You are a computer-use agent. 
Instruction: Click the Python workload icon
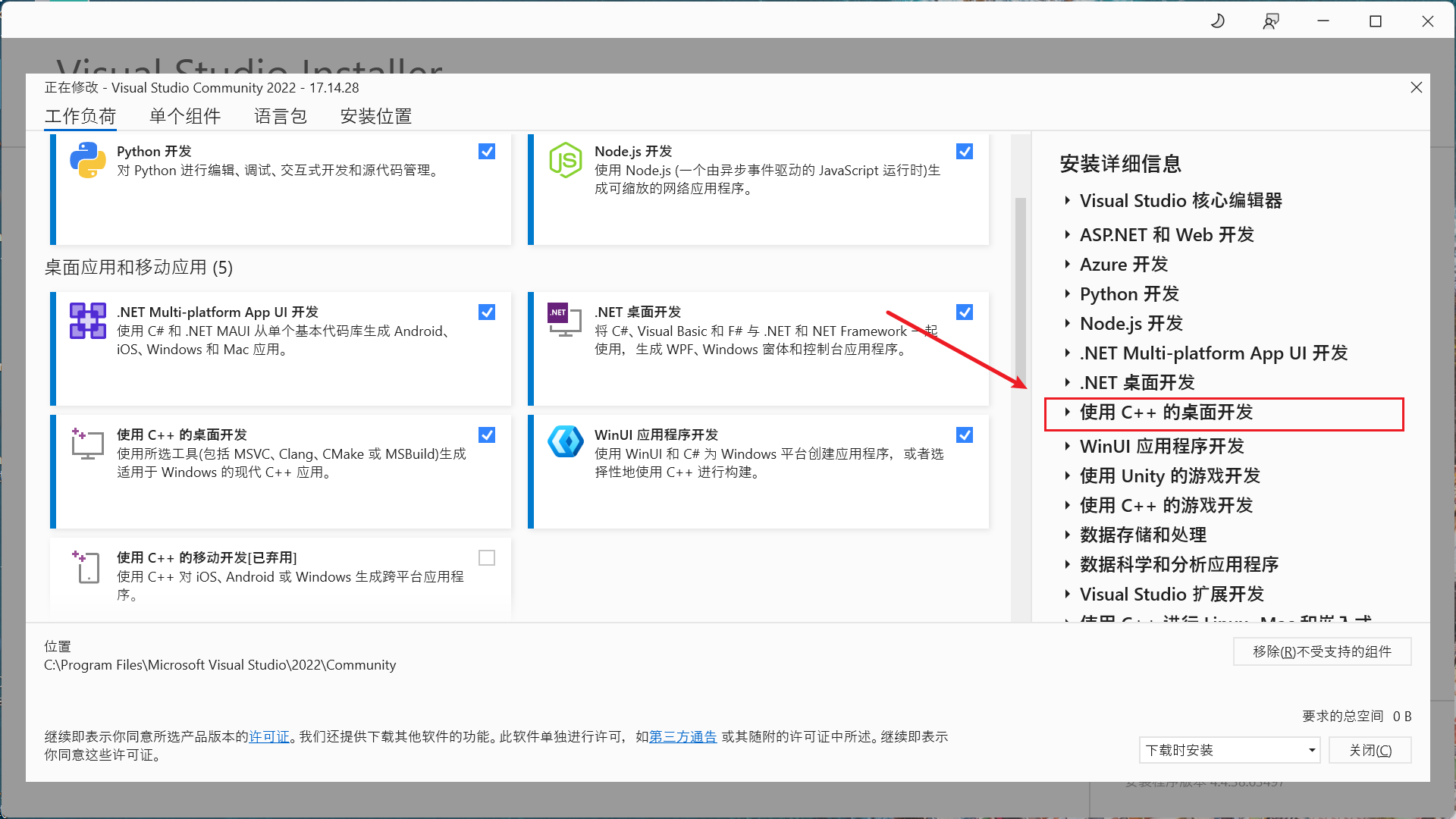(x=88, y=161)
